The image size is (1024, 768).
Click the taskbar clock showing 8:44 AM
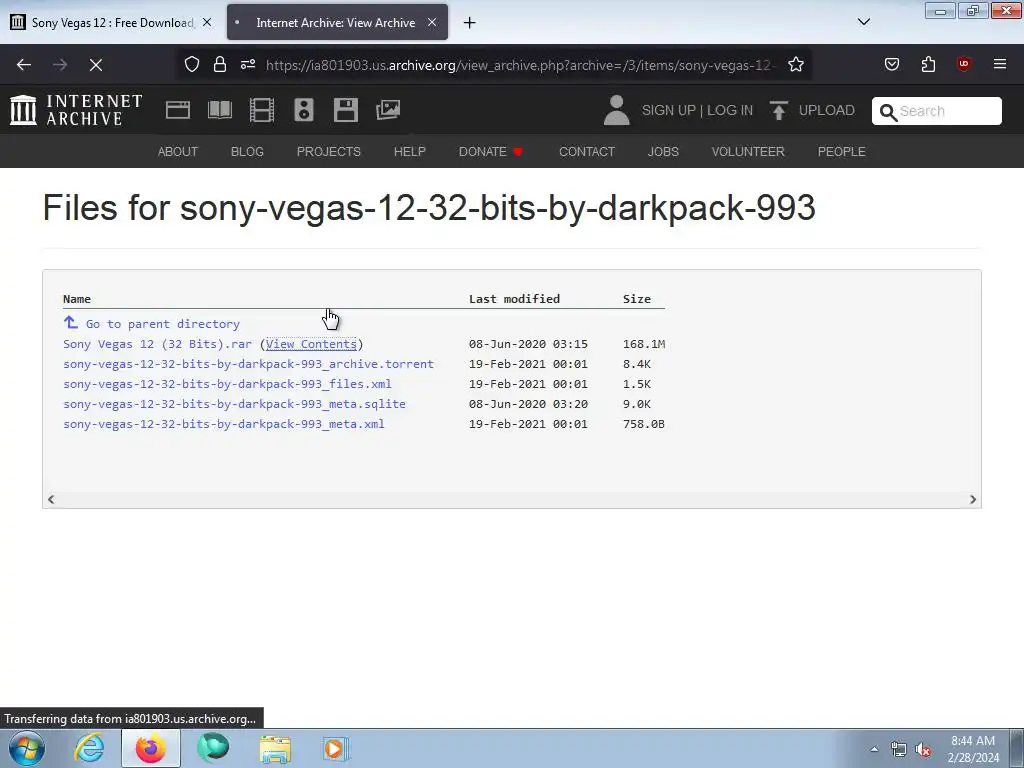[x=973, y=749]
